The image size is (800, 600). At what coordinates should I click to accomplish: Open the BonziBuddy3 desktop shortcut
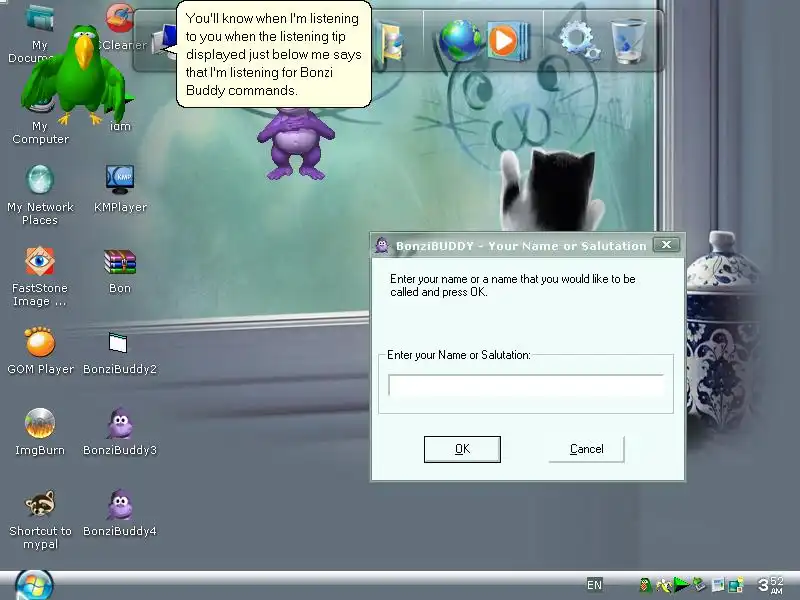pos(120,432)
